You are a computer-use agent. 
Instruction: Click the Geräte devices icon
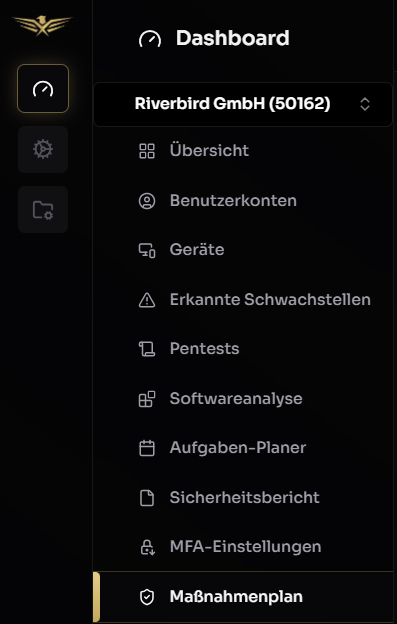147,250
